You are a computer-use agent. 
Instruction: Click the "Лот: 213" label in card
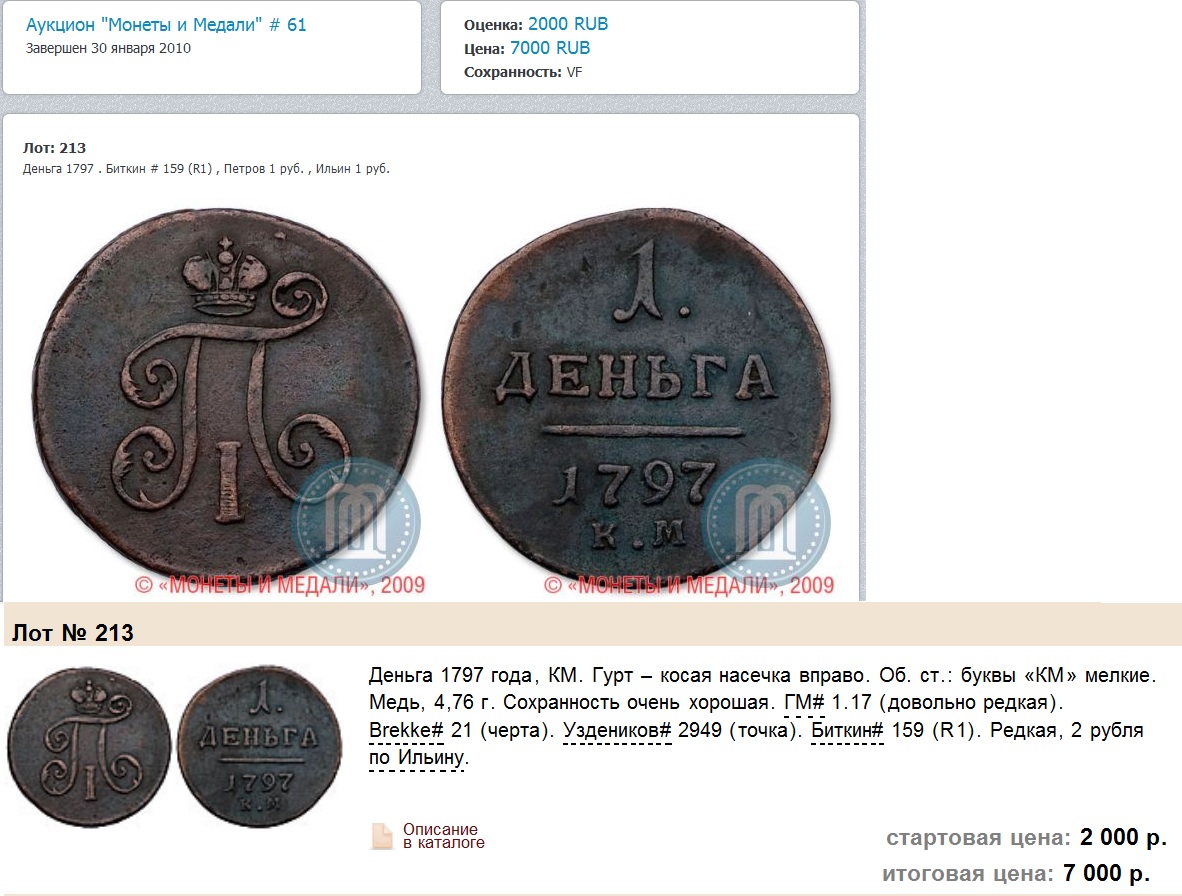[54, 148]
